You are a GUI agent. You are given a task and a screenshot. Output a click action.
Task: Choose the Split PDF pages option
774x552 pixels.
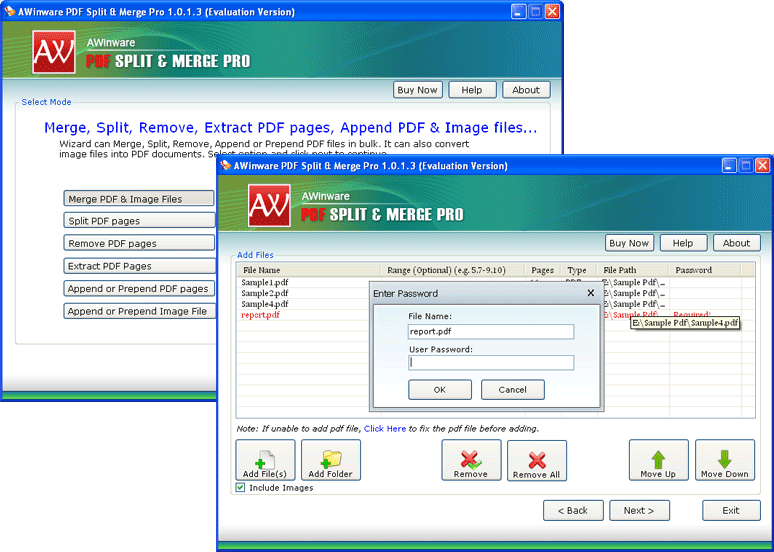(139, 221)
